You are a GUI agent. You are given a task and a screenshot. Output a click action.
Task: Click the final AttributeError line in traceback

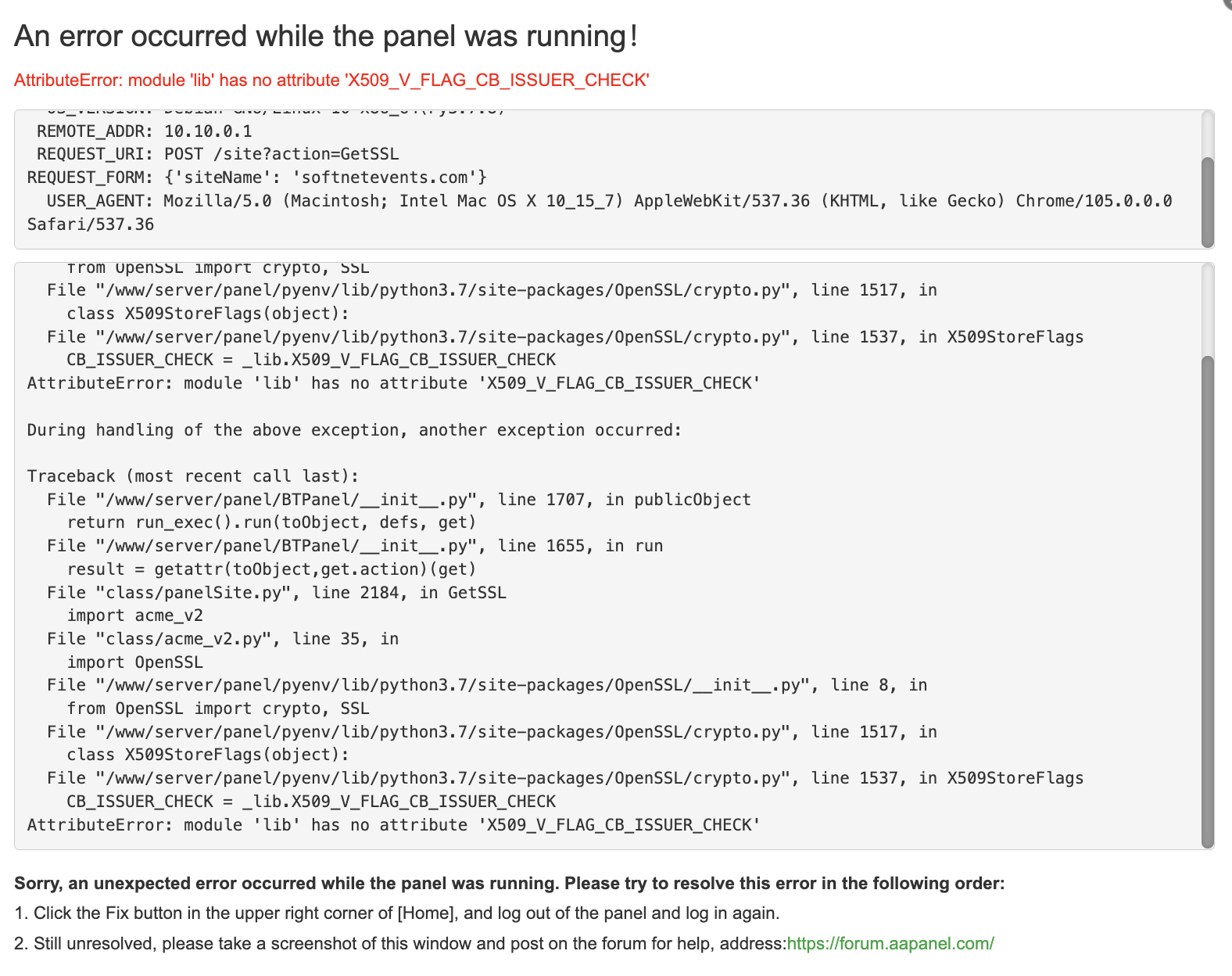393,824
